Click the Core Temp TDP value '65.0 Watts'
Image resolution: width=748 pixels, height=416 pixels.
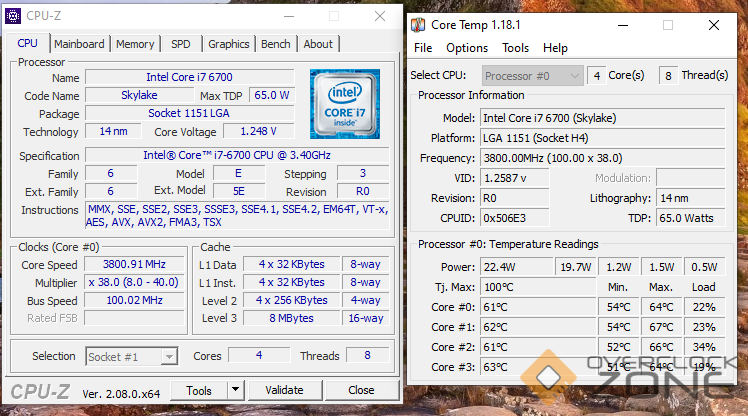[691, 218]
